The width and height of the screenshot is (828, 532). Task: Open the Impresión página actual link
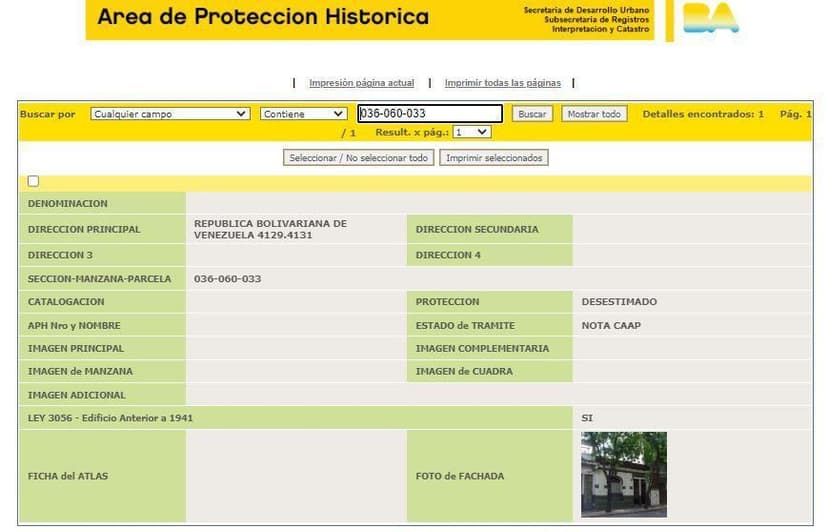[361, 83]
